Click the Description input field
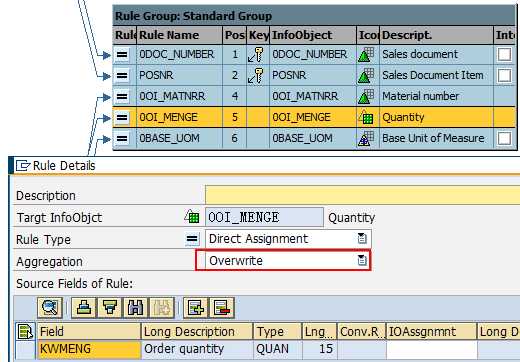This screenshot has width=520, height=362. click(x=363, y=195)
